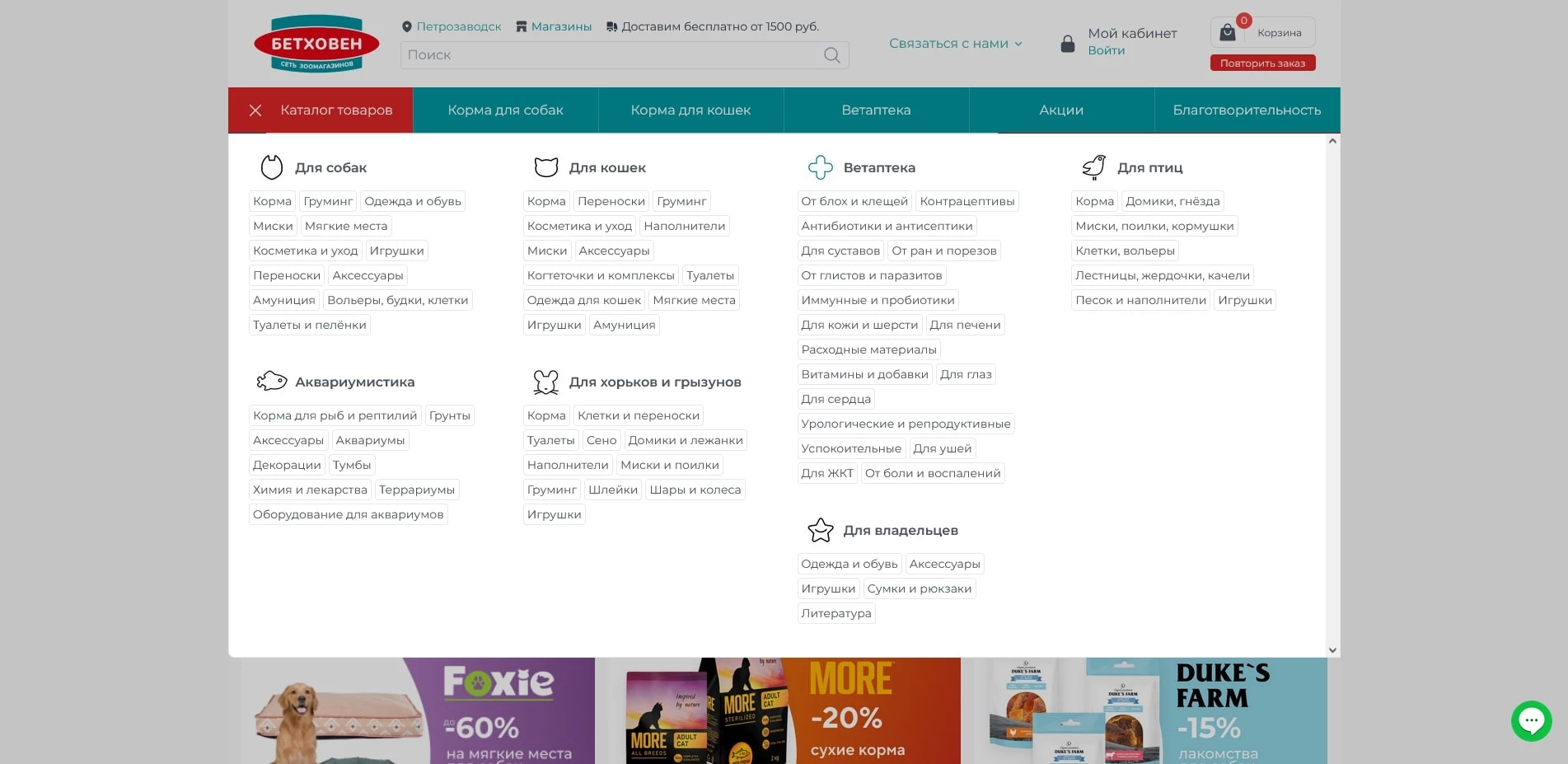
Task: Click the star icon beside Для владельцев
Action: tap(821, 530)
